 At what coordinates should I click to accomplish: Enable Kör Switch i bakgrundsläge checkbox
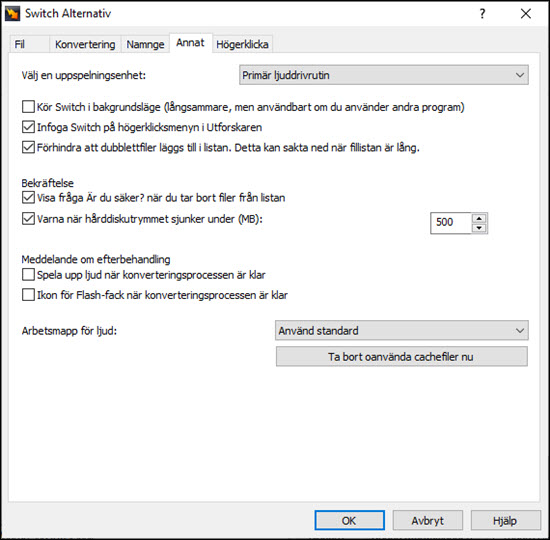(28, 107)
